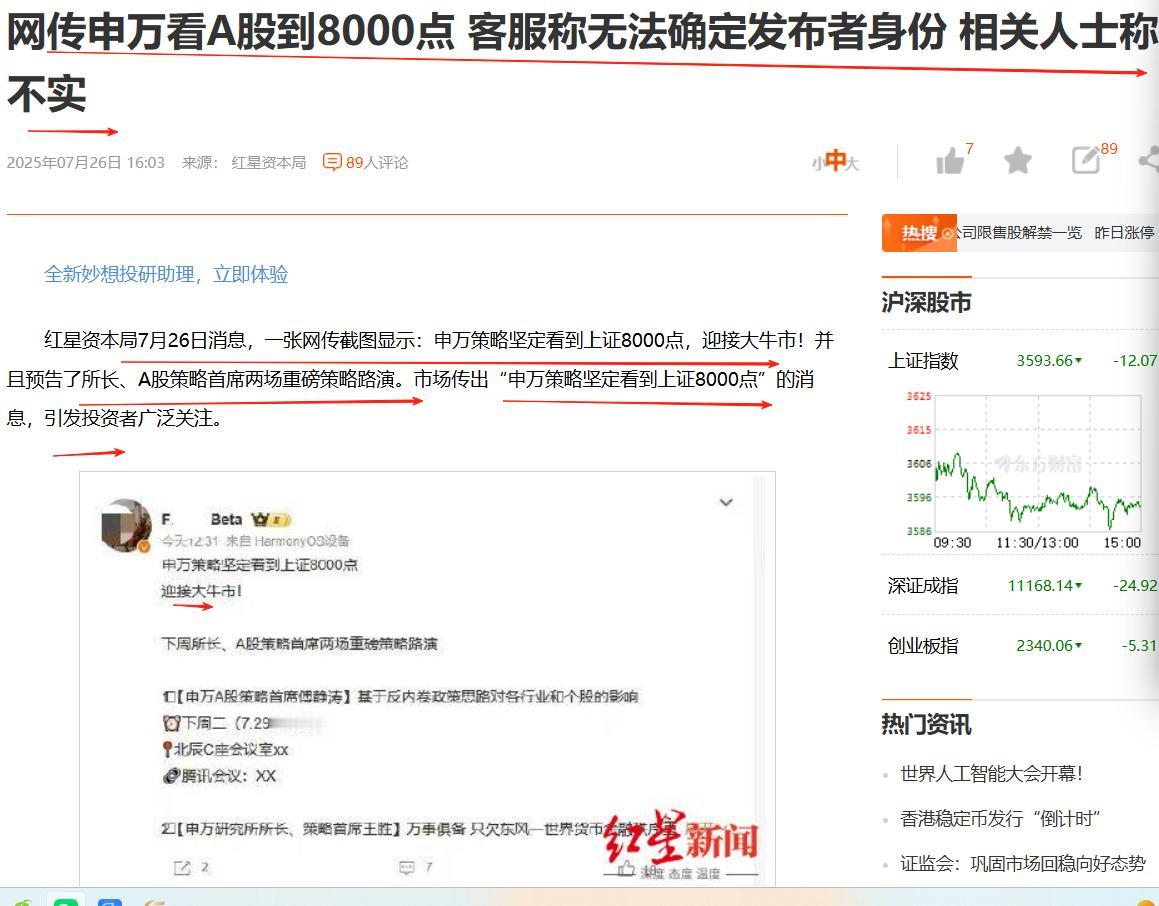Screen dimensions: 1159x906
Task: Open news item 香港稳定币发行“倒计时”
Action: (1000, 819)
